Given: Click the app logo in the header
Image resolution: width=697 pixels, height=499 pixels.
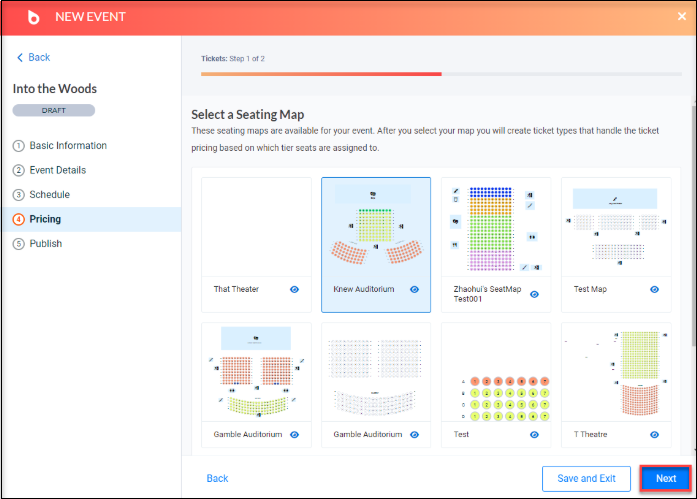Looking at the screenshot, I should pyautogui.click(x=33, y=17).
